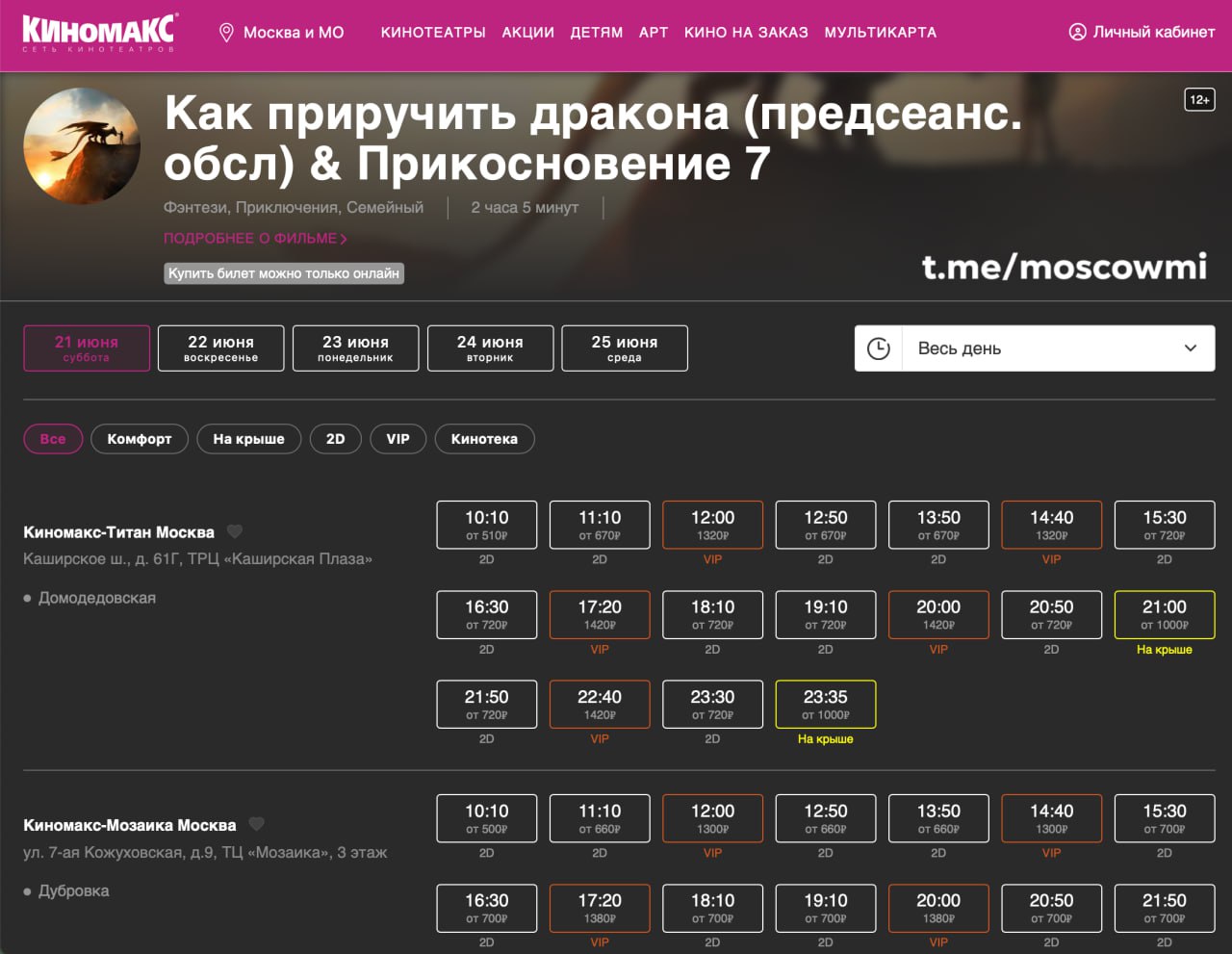This screenshot has width=1232, height=954.
Task: Book Титан 22:40 VIP session
Action: [x=600, y=704]
